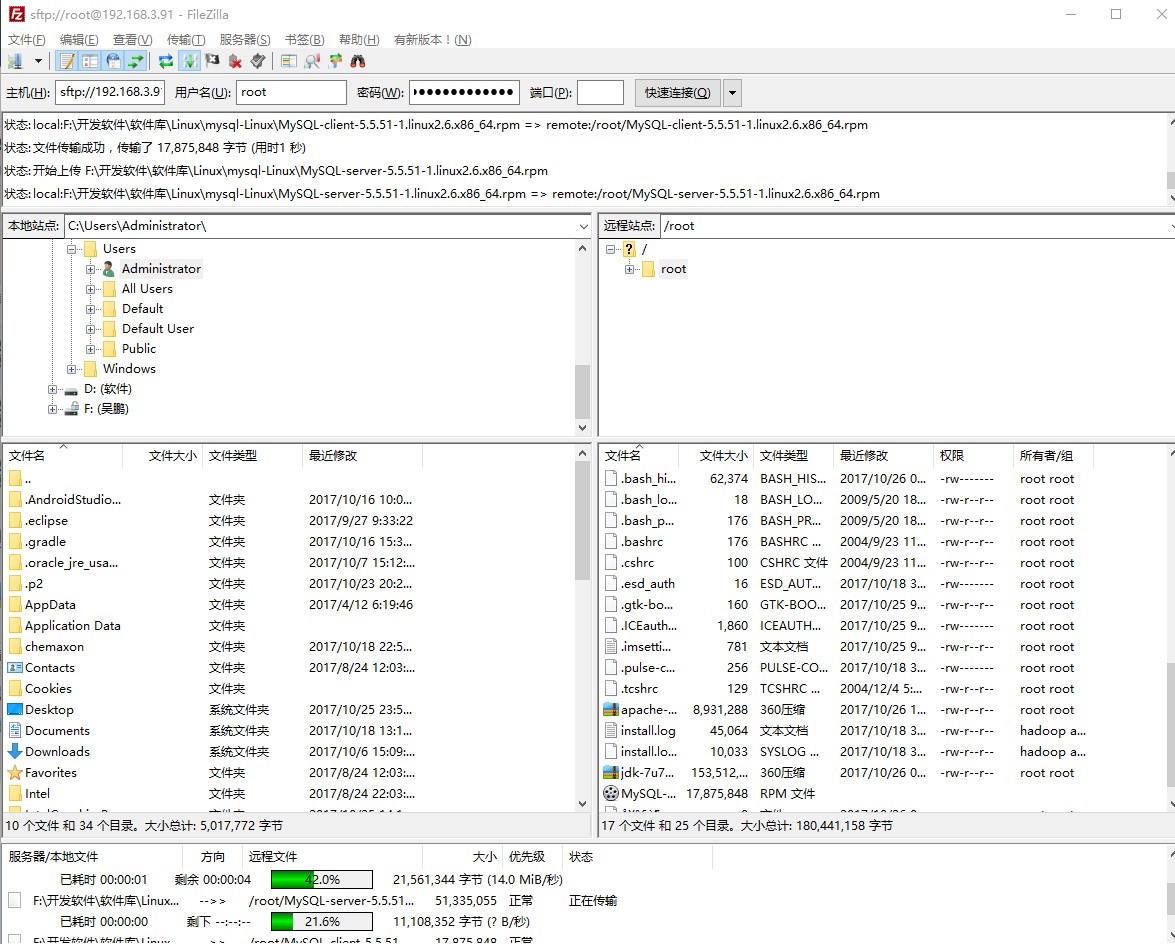Open directory listing filters icon
Screen dimensions: 1175x944
pyautogui.click(x=289, y=61)
